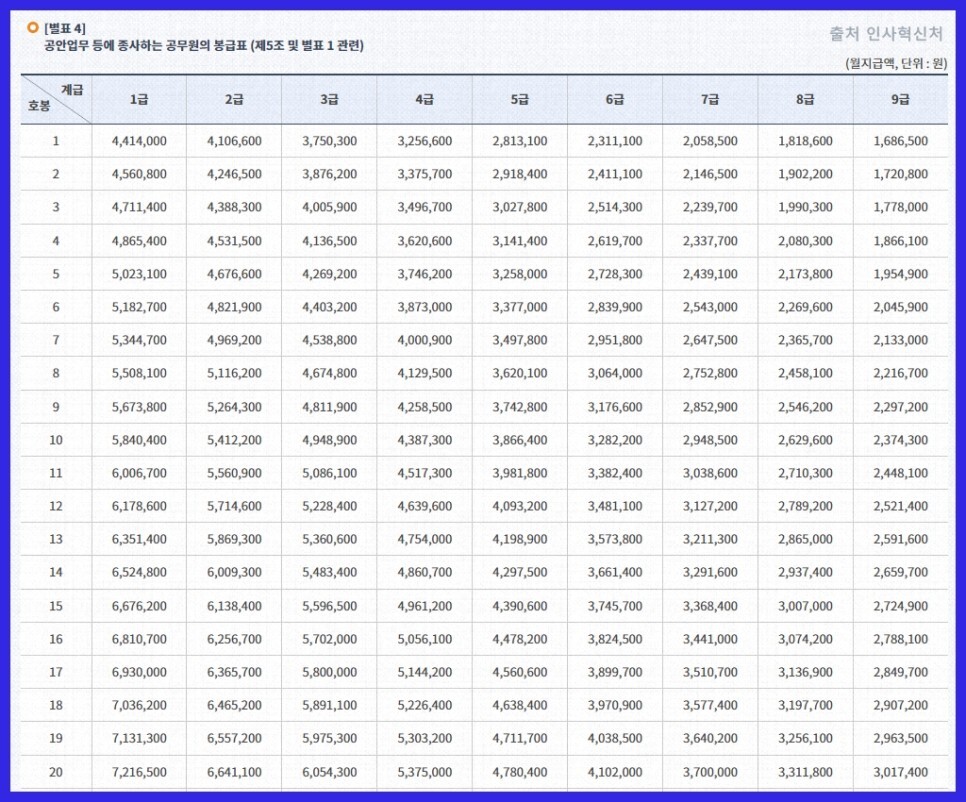Select the cell 4,811,900
The image size is (966, 802).
click(x=329, y=407)
